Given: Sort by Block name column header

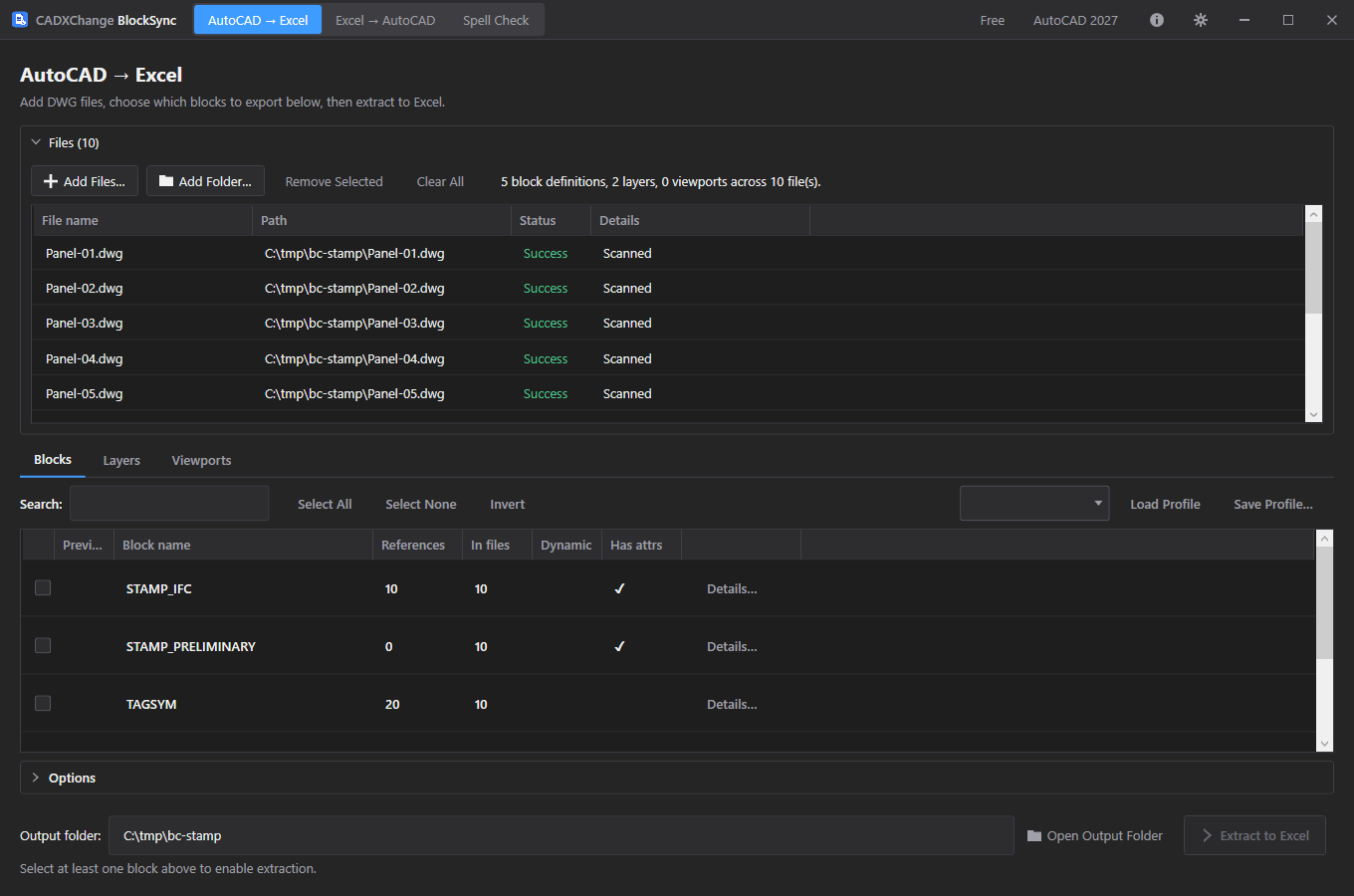Looking at the screenshot, I should point(243,545).
